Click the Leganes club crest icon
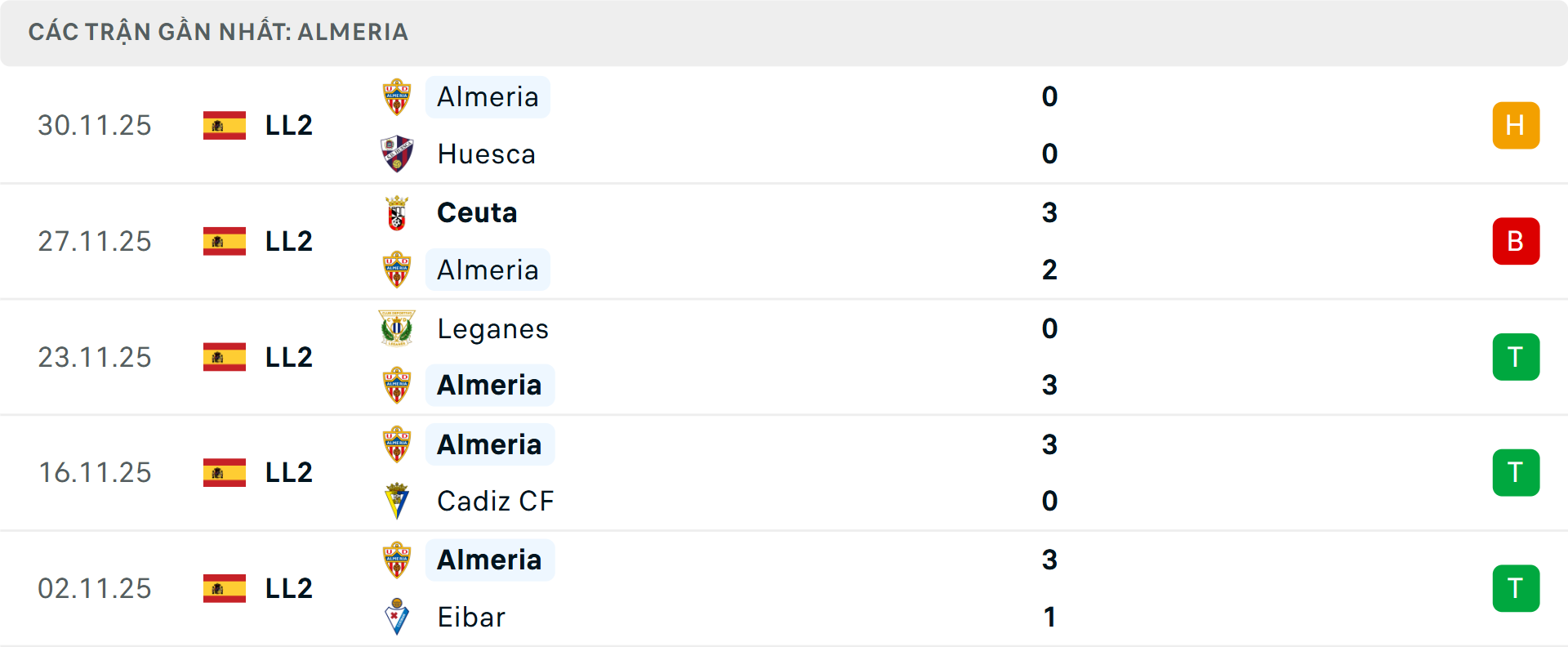Viewport: 1568px width, 647px height. pyautogui.click(x=397, y=328)
